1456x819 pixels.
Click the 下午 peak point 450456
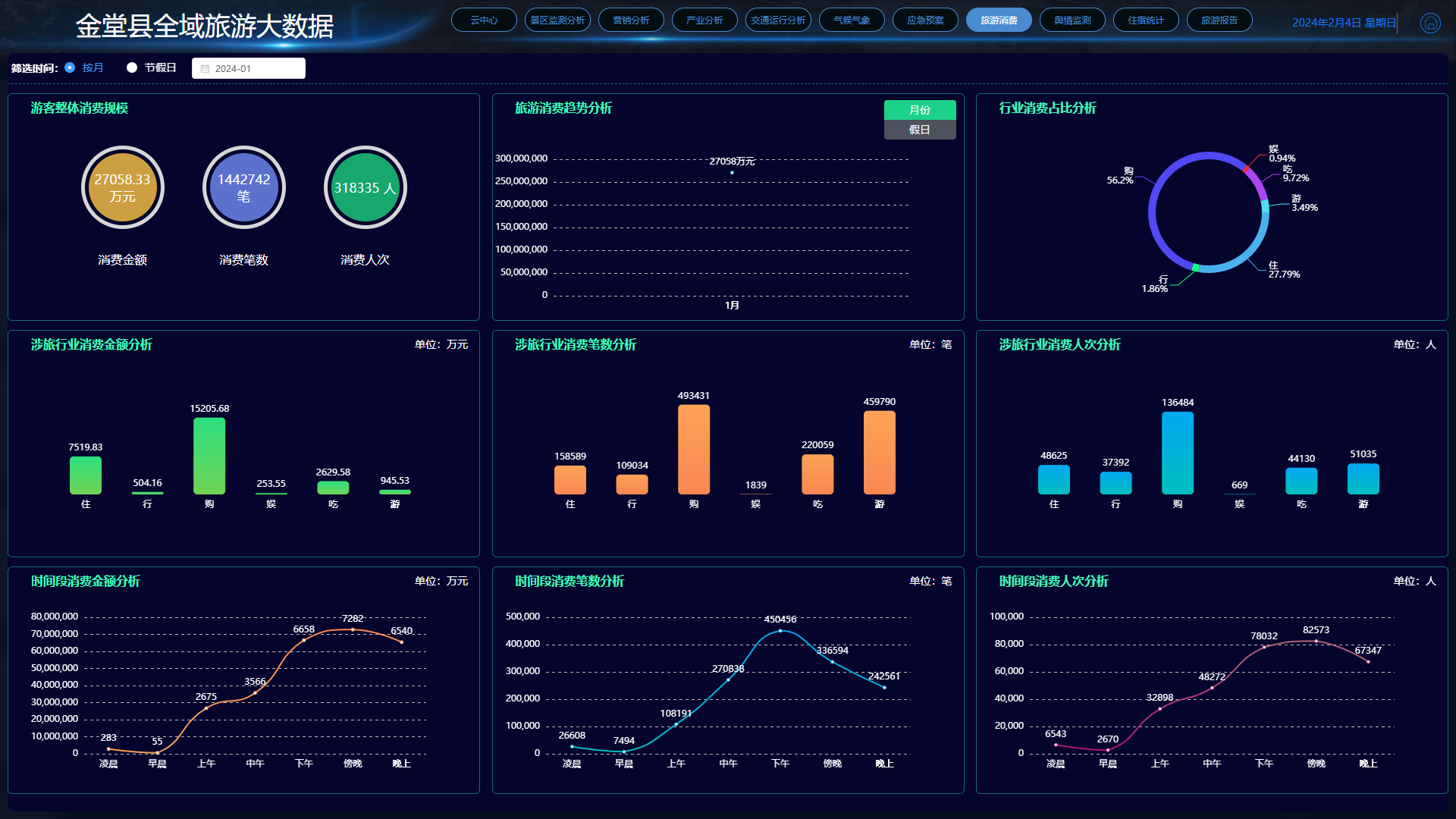[x=780, y=631]
